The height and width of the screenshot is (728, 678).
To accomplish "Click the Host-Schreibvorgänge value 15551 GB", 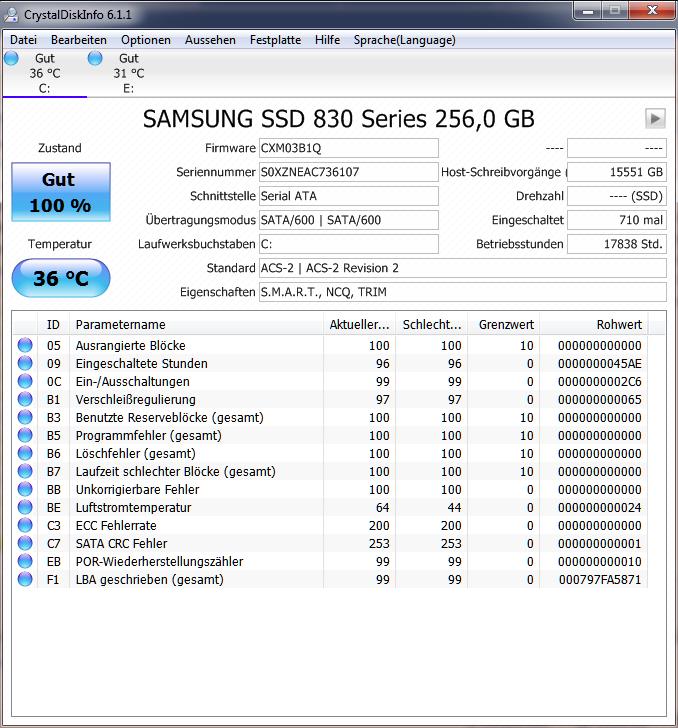I will (x=617, y=172).
